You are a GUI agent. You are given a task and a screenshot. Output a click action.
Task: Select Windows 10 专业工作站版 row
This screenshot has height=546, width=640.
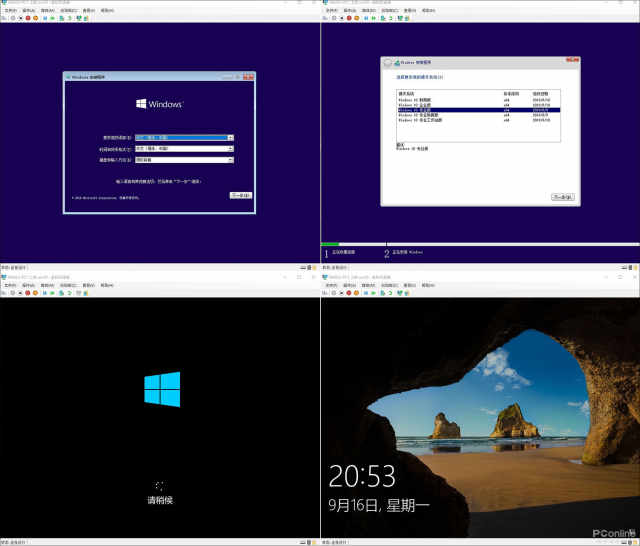(x=478, y=120)
